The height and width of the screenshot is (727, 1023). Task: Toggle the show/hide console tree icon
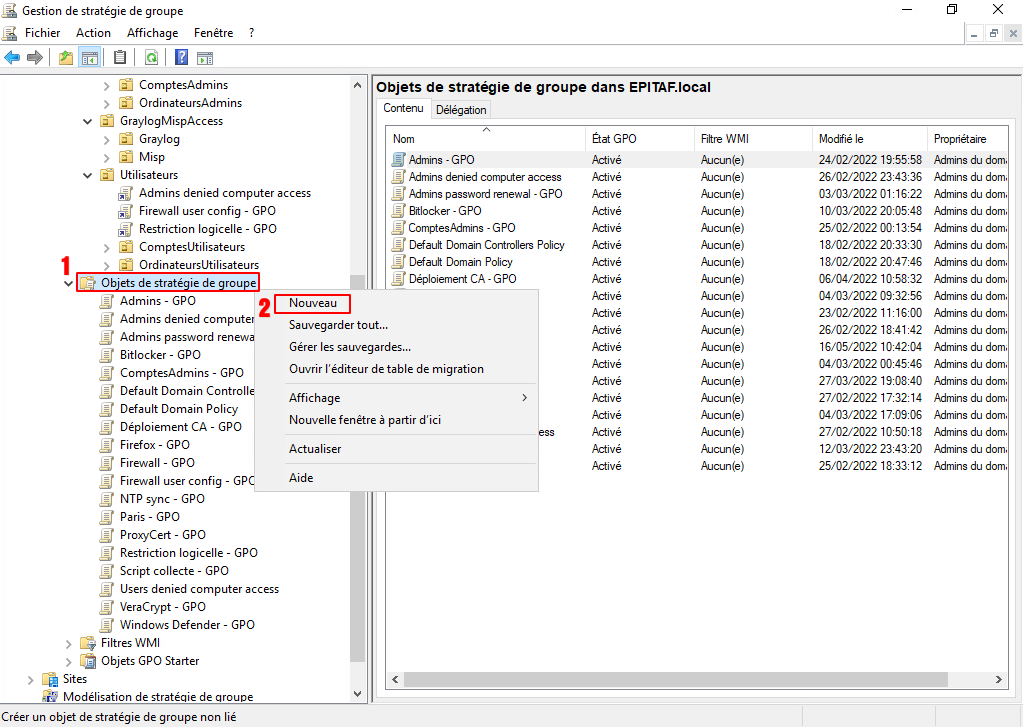pos(89,57)
